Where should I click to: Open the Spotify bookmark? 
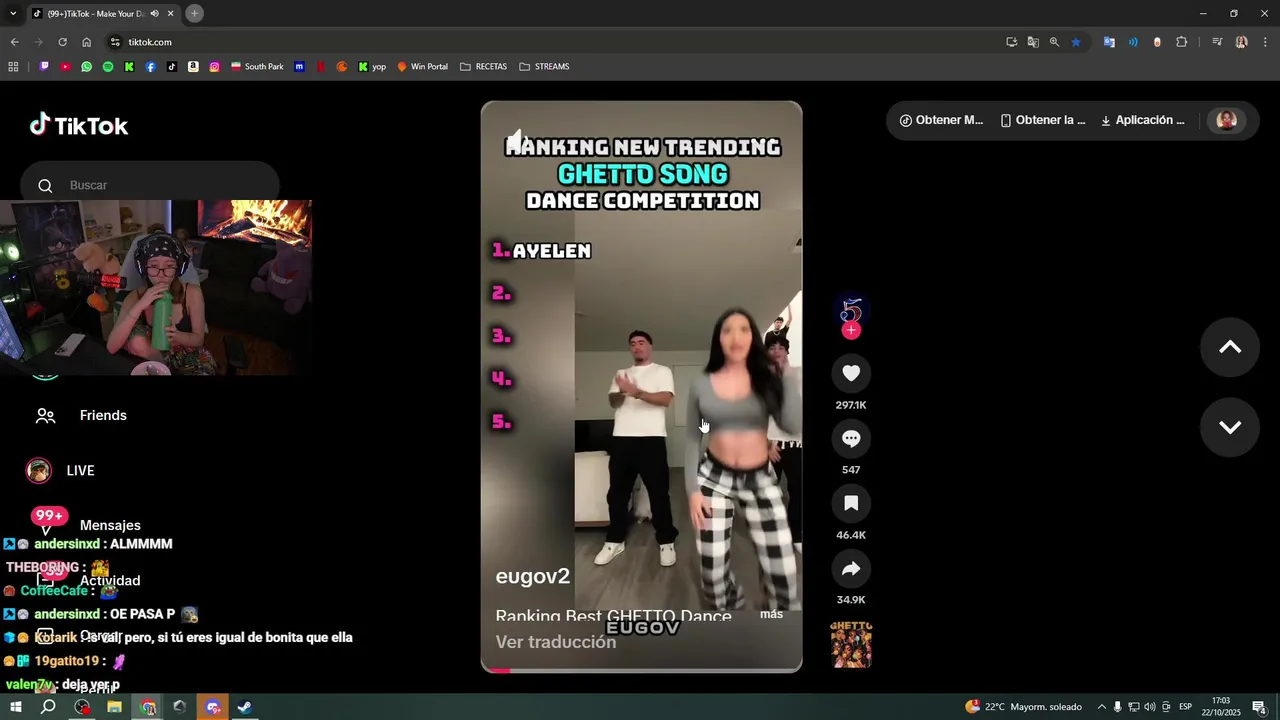[x=108, y=67]
